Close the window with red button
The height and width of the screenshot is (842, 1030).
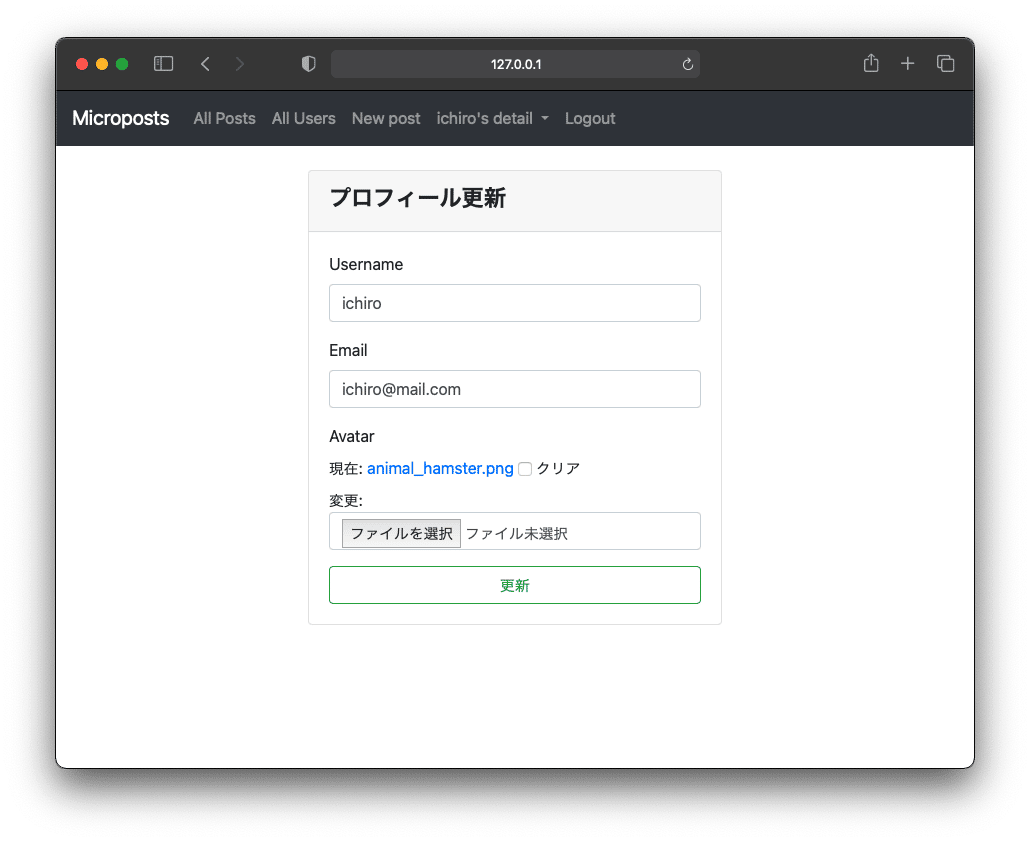click(x=81, y=64)
